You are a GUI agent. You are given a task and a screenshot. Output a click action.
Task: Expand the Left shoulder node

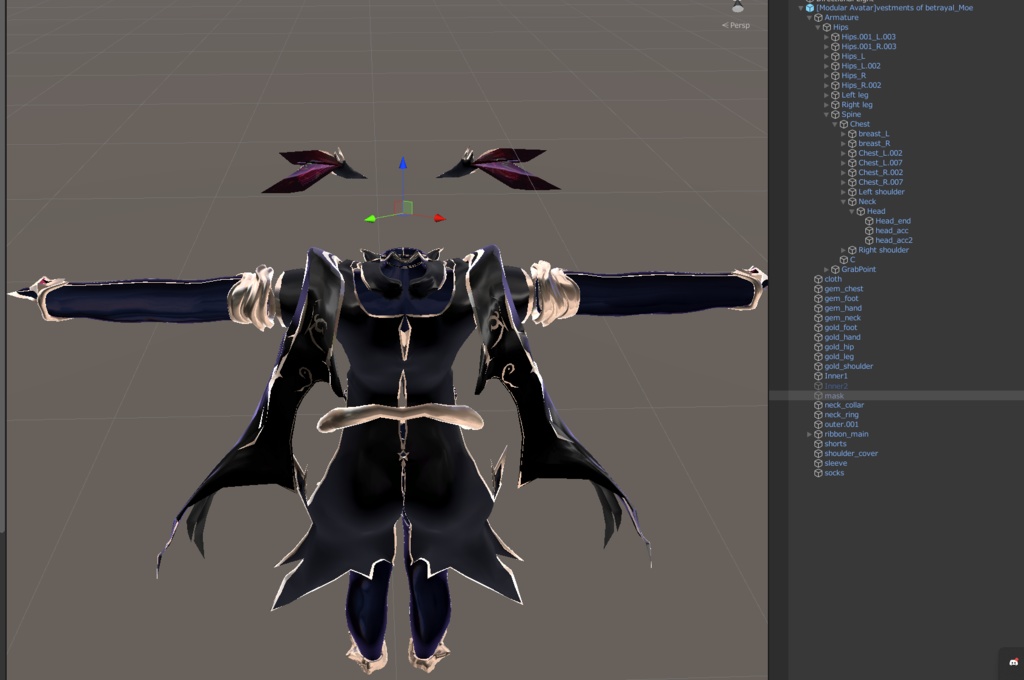(x=843, y=192)
